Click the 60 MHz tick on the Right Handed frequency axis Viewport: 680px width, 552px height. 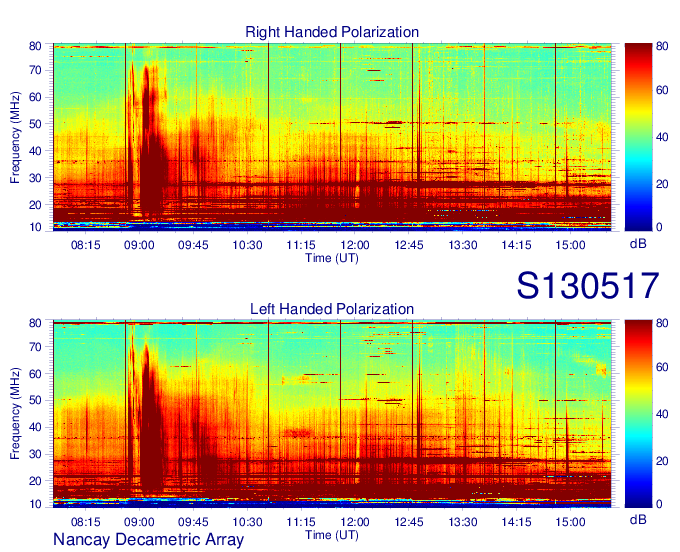tap(35, 97)
